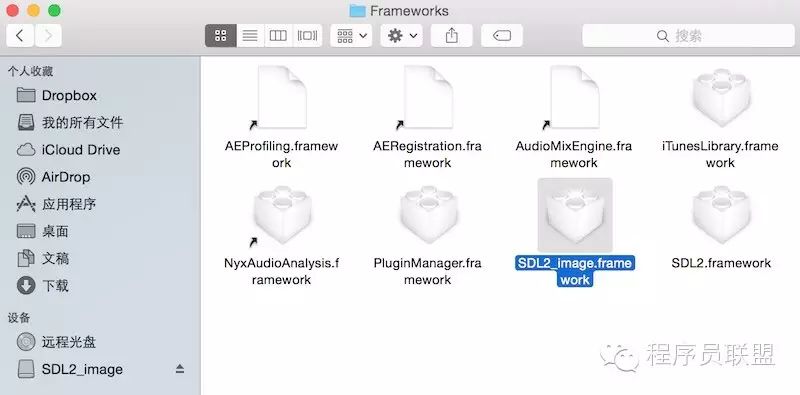Go back with the left arrow button
Viewport: 800px width, 395px height.
(x=20, y=35)
